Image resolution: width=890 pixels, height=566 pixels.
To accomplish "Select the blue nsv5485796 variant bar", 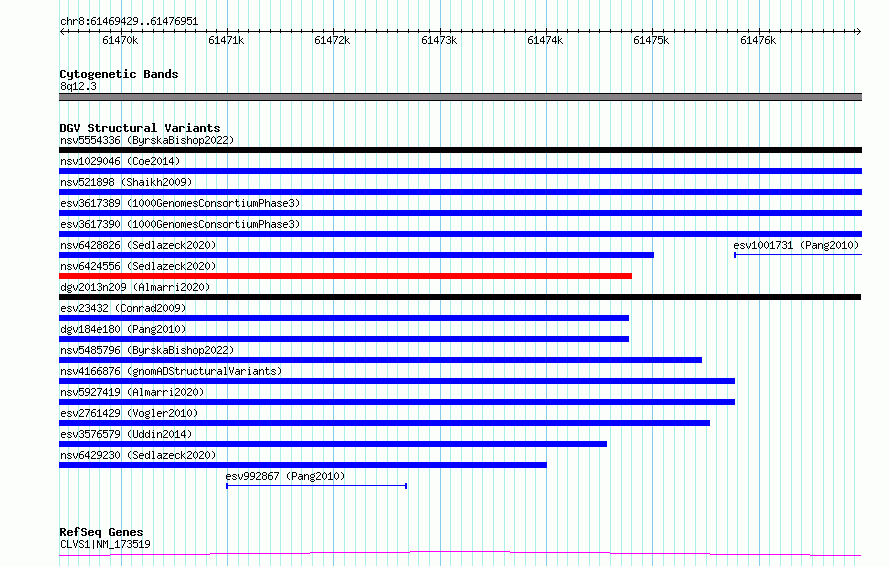I will 380,360.
